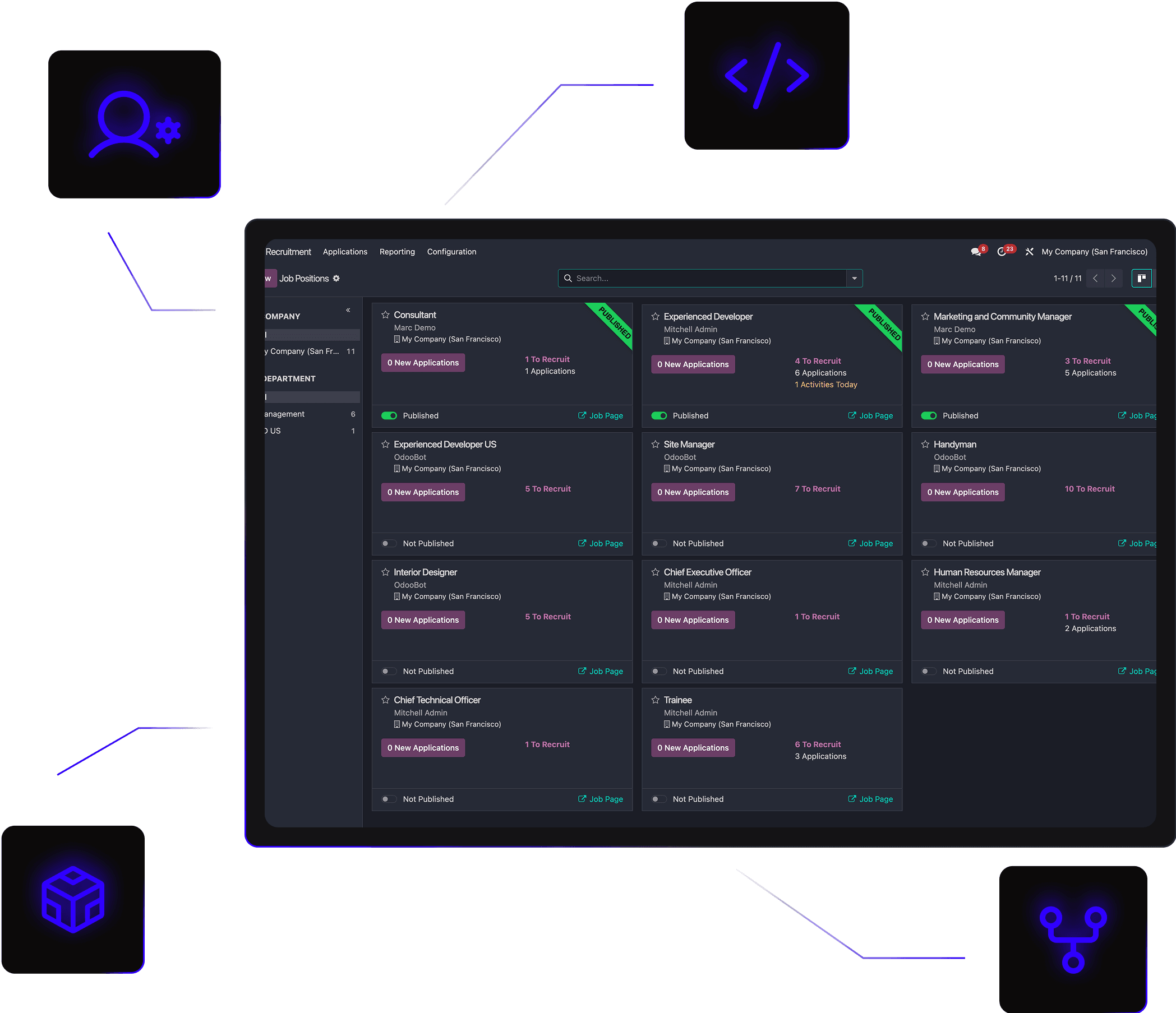Screen dimensions: 1176x1013
Task: Open the Configuration menu
Action: (451, 252)
